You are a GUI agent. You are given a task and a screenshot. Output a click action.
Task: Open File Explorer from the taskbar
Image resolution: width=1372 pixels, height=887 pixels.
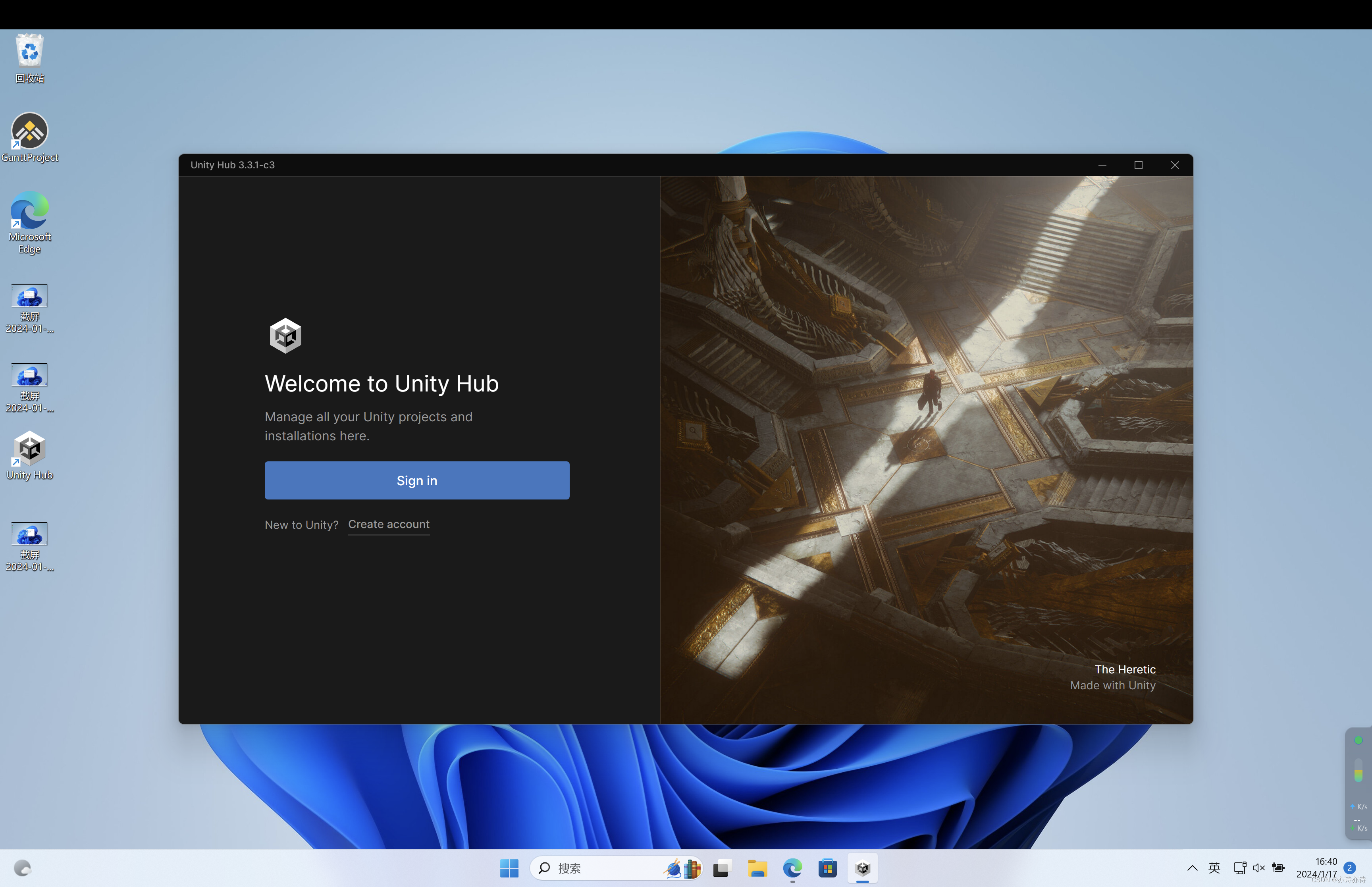tap(757, 868)
